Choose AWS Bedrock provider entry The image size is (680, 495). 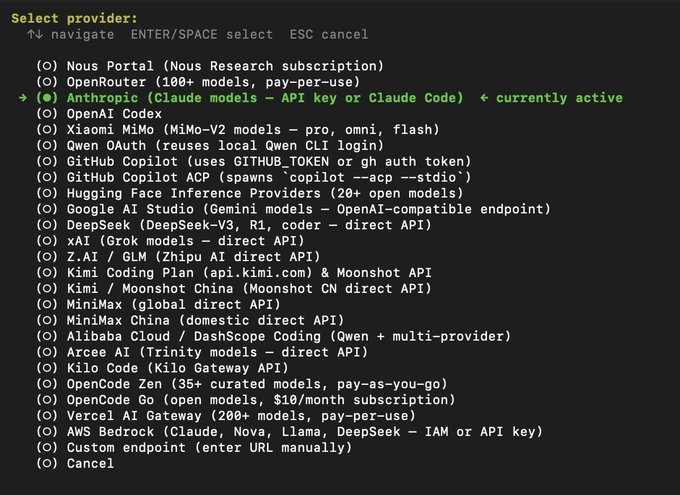tap(290, 432)
